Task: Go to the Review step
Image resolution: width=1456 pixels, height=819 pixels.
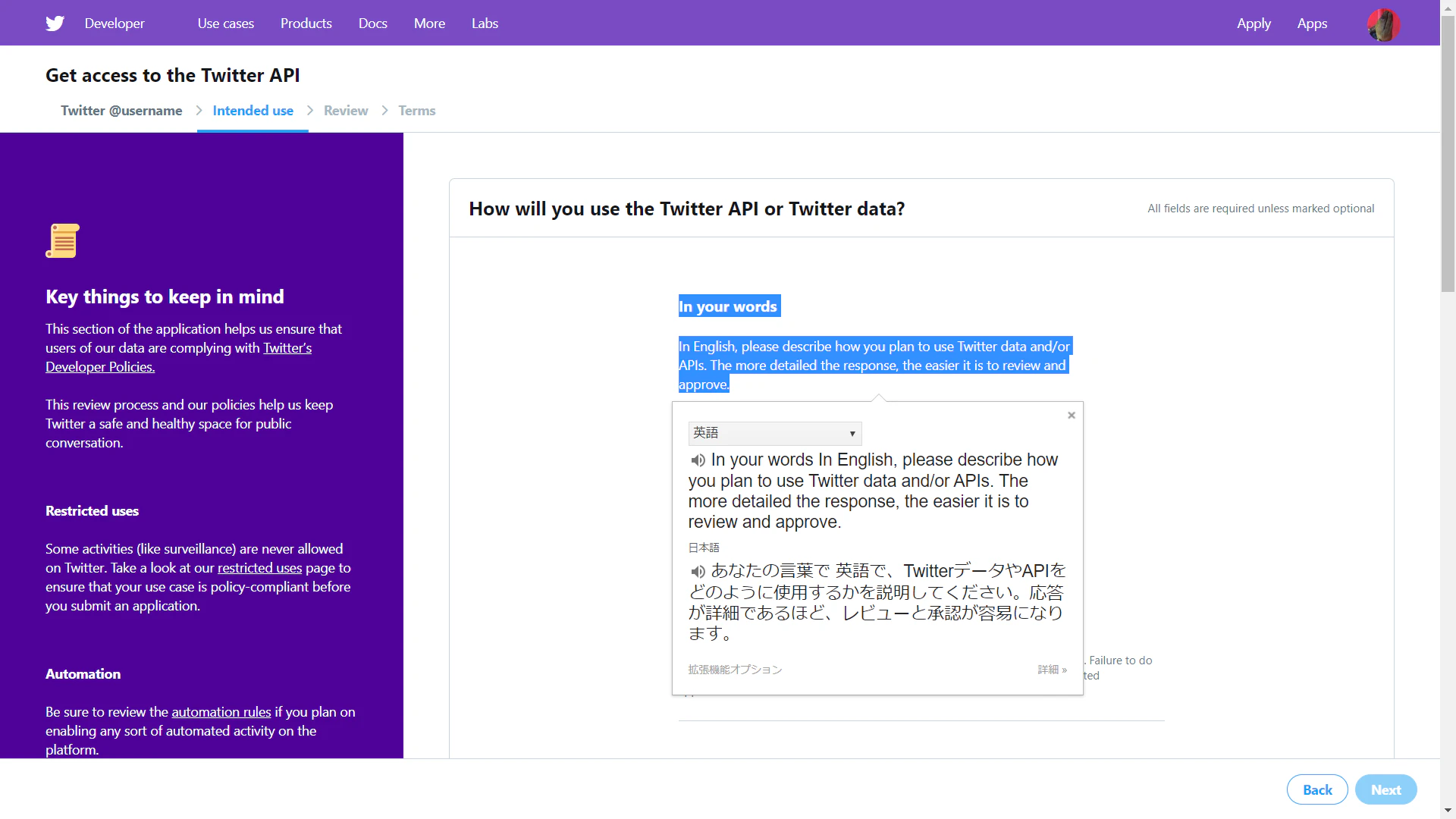Action: coord(346,111)
